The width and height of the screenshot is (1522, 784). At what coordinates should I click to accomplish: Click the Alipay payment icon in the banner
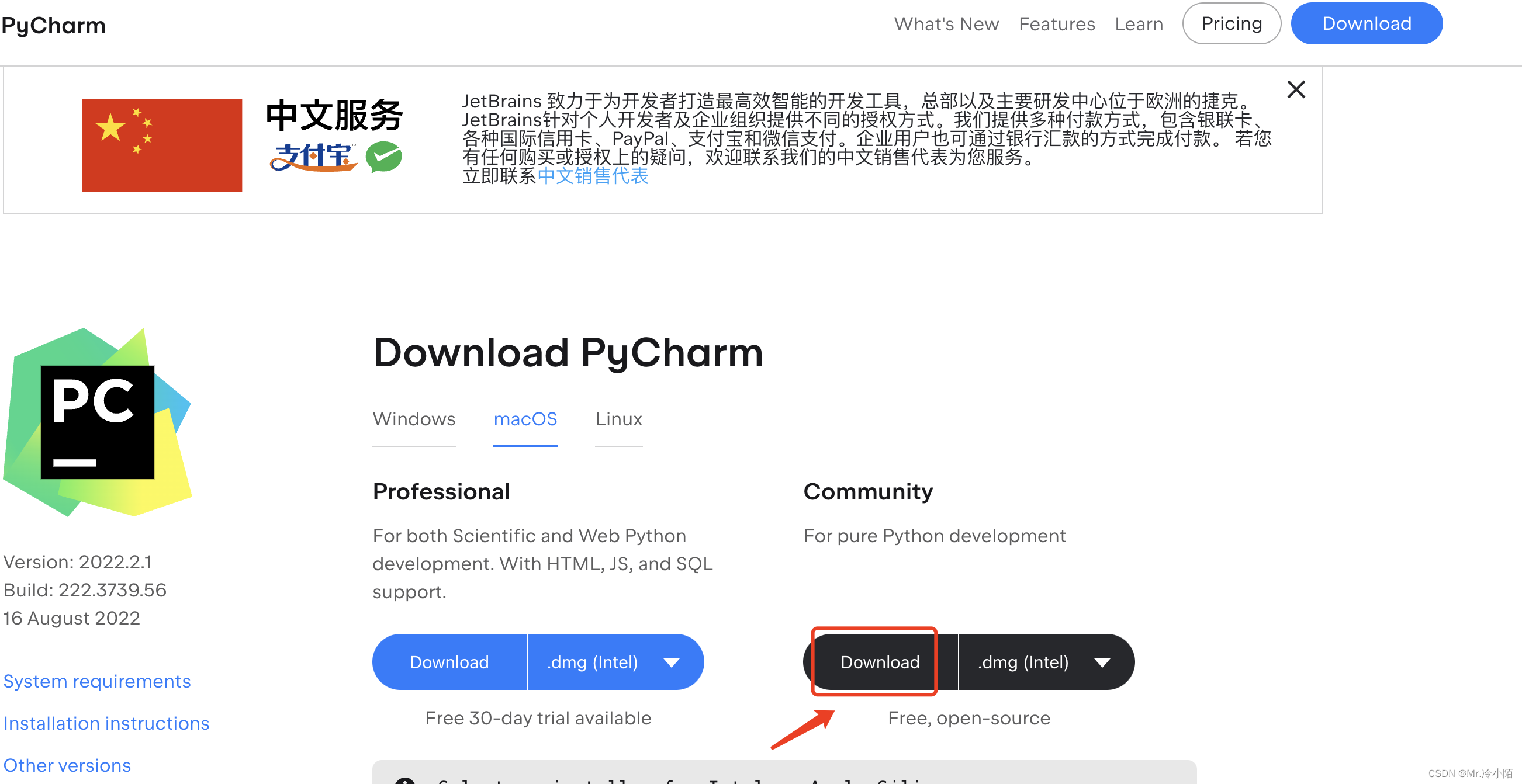click(313, 157)
